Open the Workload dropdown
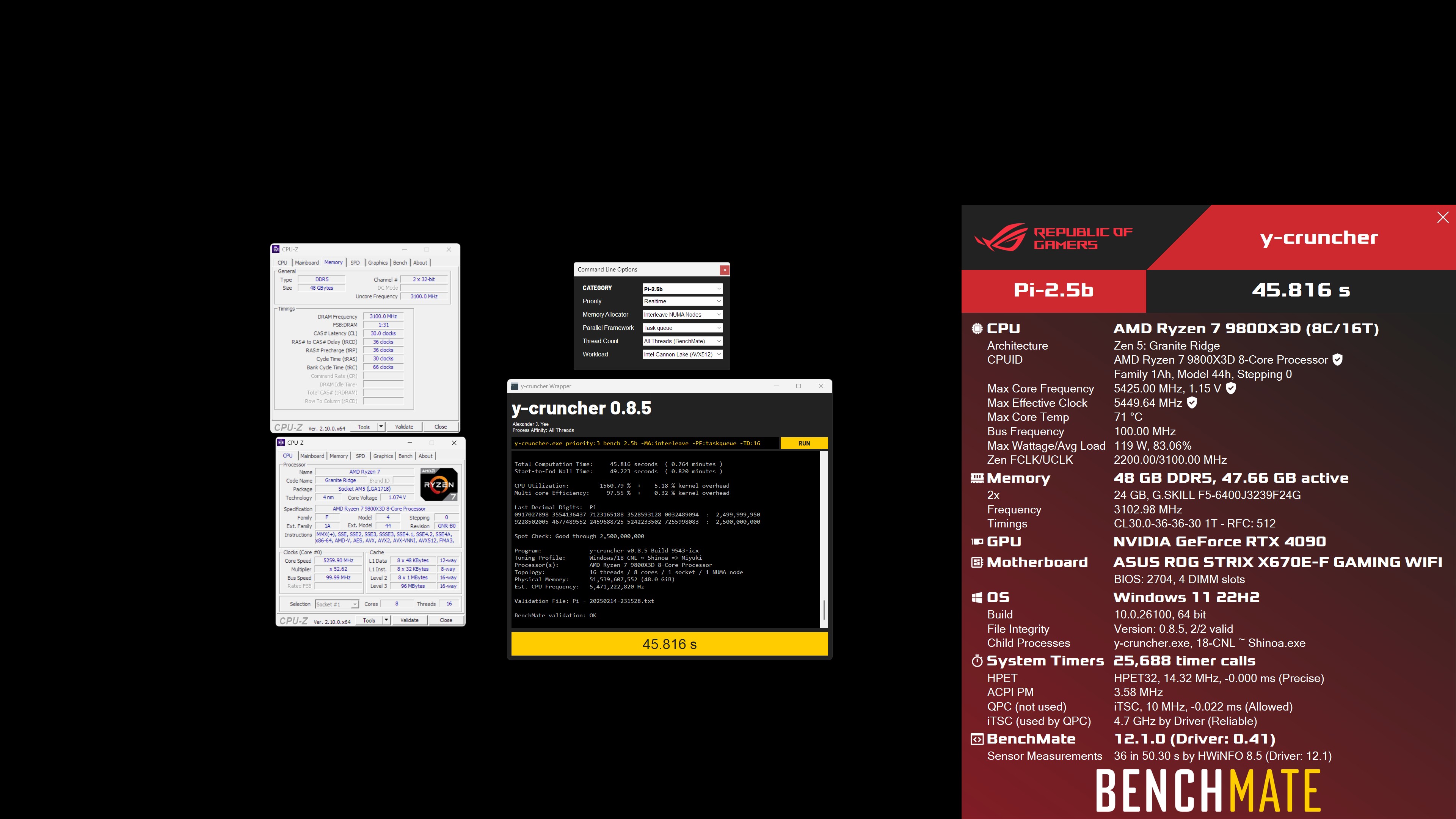Screen dimensions: 1456x819 682,355
